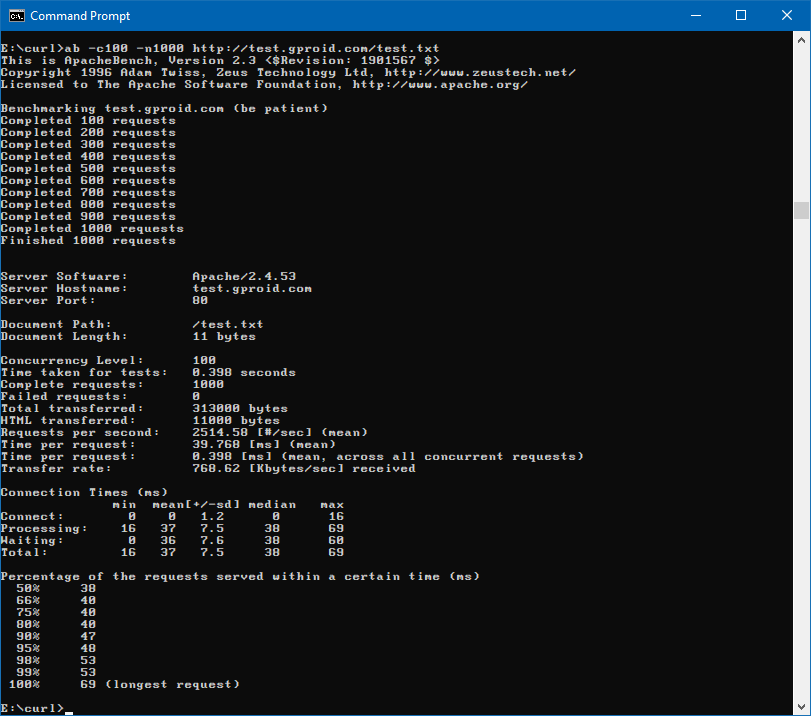Click the final E:\curl> prompt line
The image size is (811, 716).
[32, 708]
